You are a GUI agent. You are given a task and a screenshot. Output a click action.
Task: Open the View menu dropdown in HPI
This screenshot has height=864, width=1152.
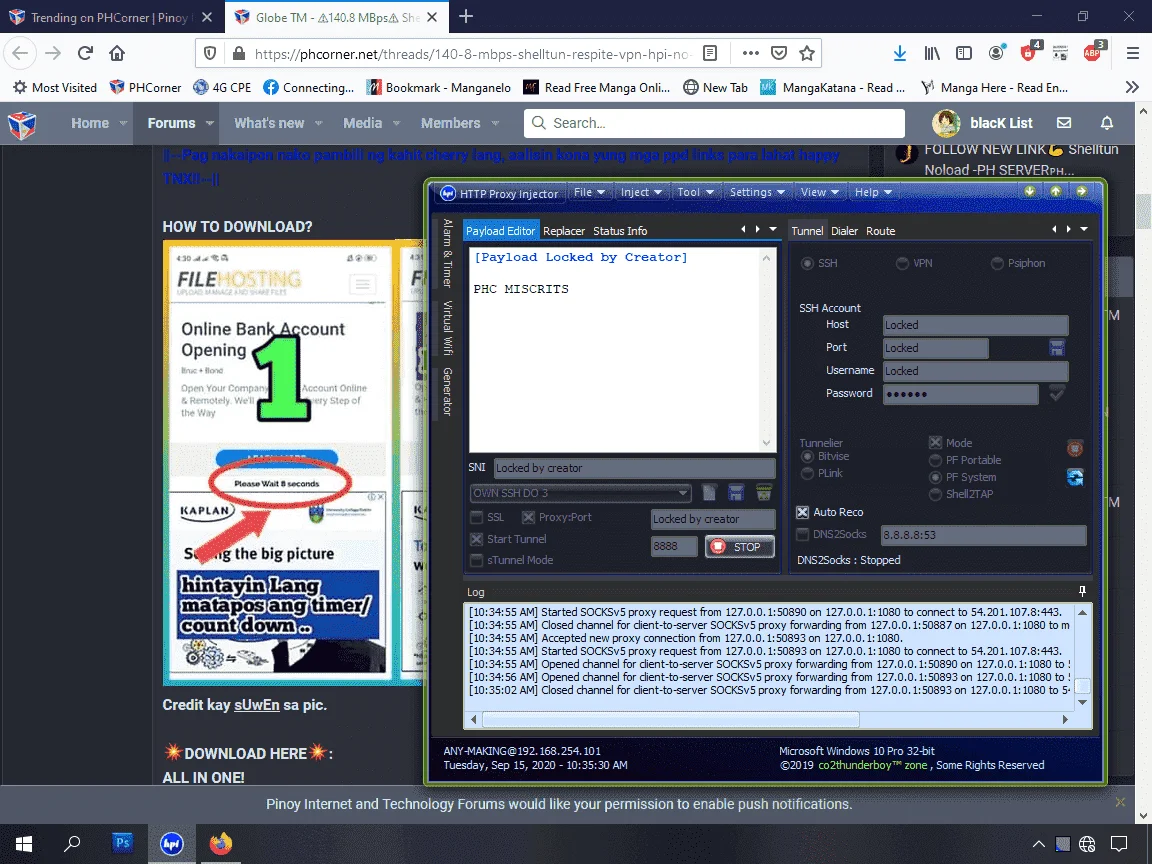(x=819, y=192)
